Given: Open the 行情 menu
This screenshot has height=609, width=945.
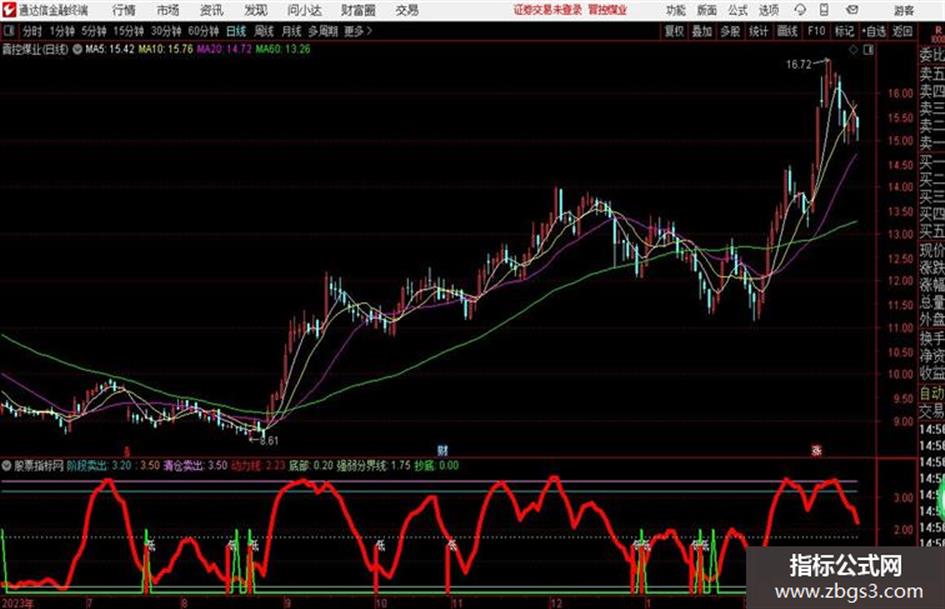Looking at the screenshot, I should [x=124, y=10].
